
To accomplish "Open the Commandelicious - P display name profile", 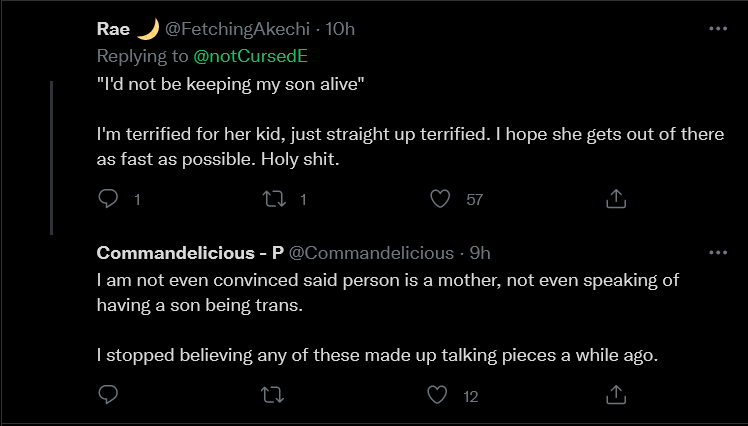I will pos(190,253).
